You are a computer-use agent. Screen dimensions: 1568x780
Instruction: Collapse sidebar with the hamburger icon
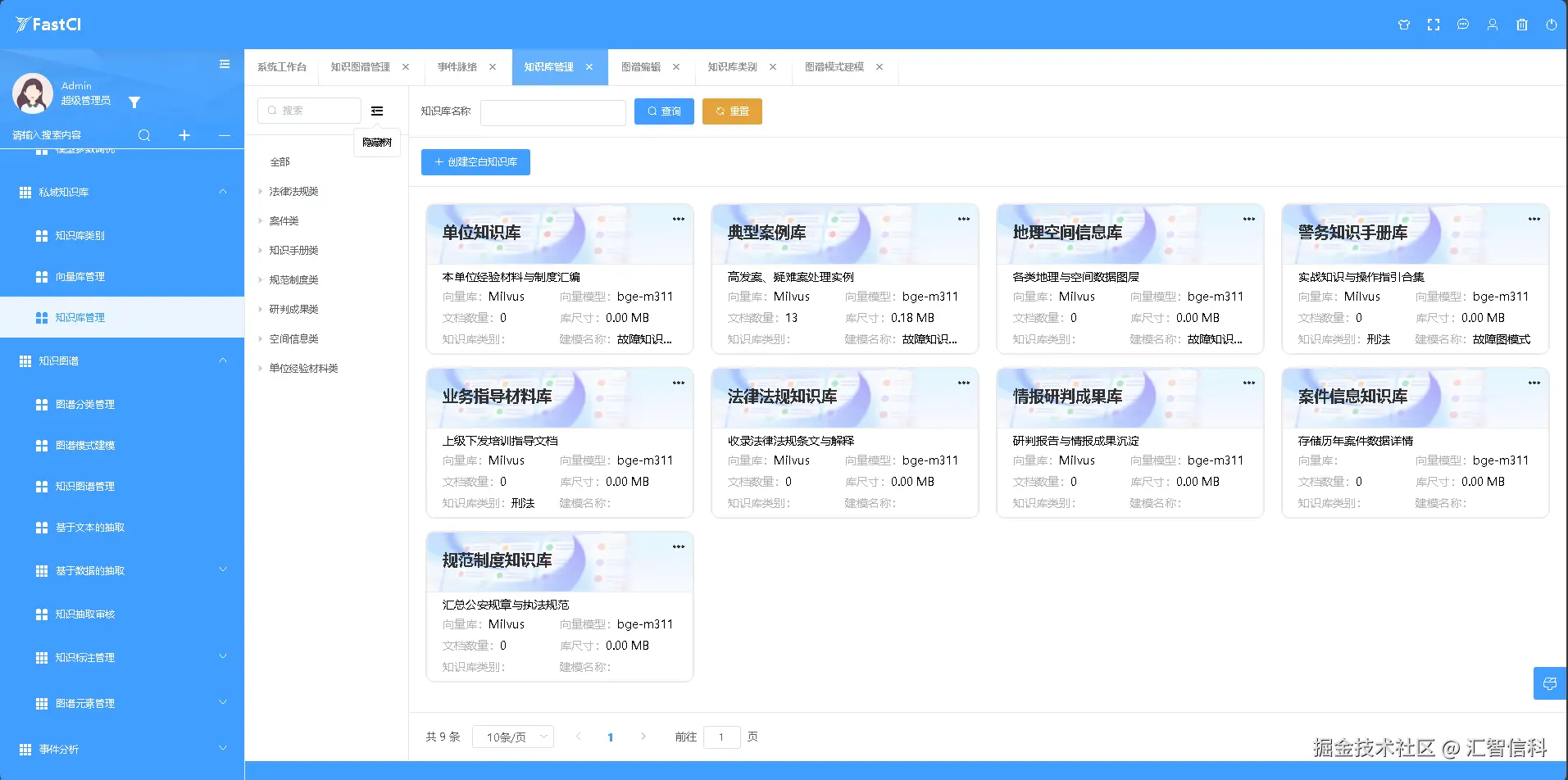pyautogui.click(x=225, y=64)
